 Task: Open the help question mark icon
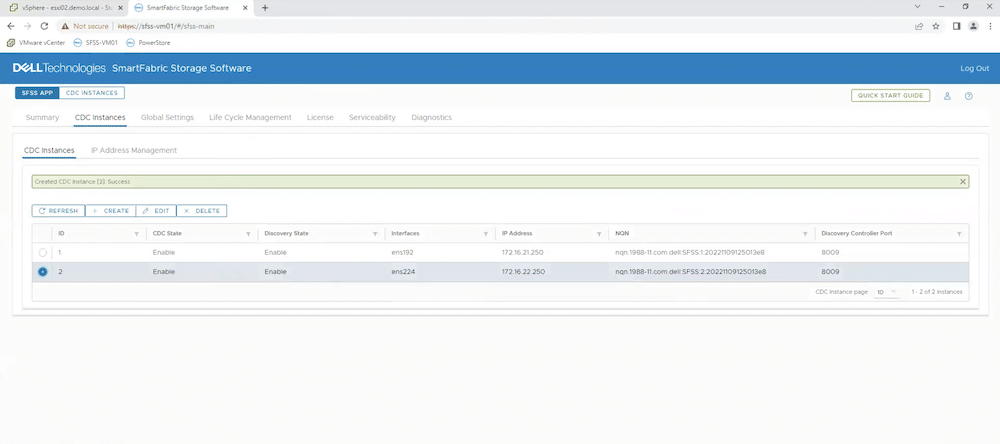pos(969,96)
